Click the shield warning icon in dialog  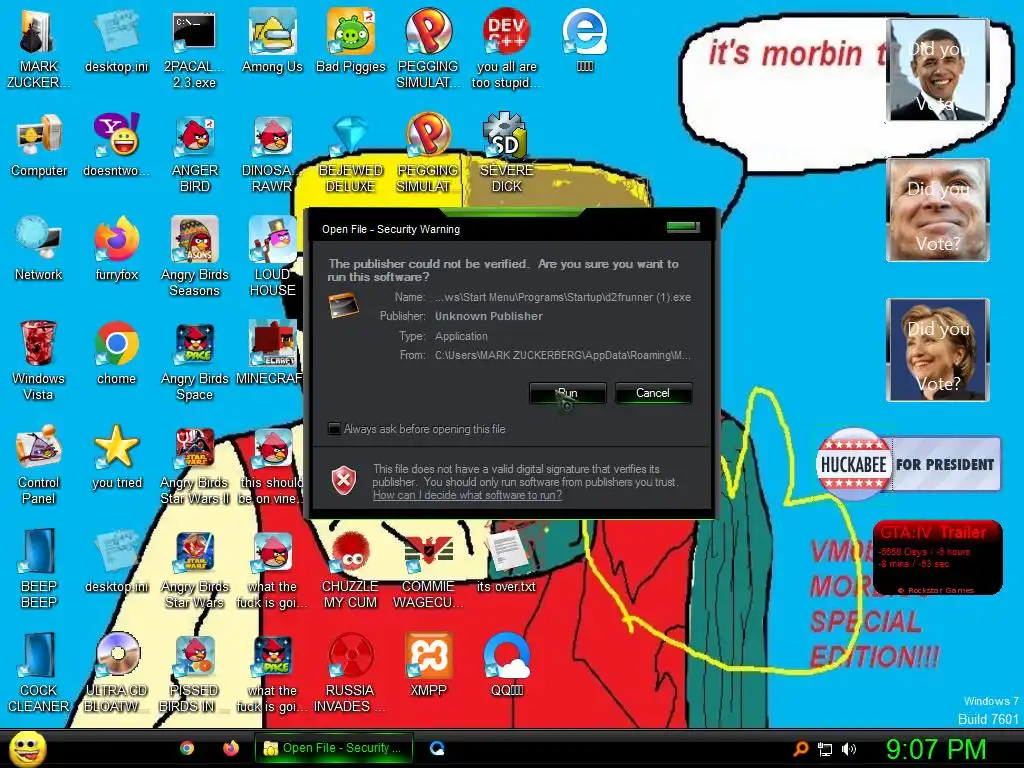344,481
